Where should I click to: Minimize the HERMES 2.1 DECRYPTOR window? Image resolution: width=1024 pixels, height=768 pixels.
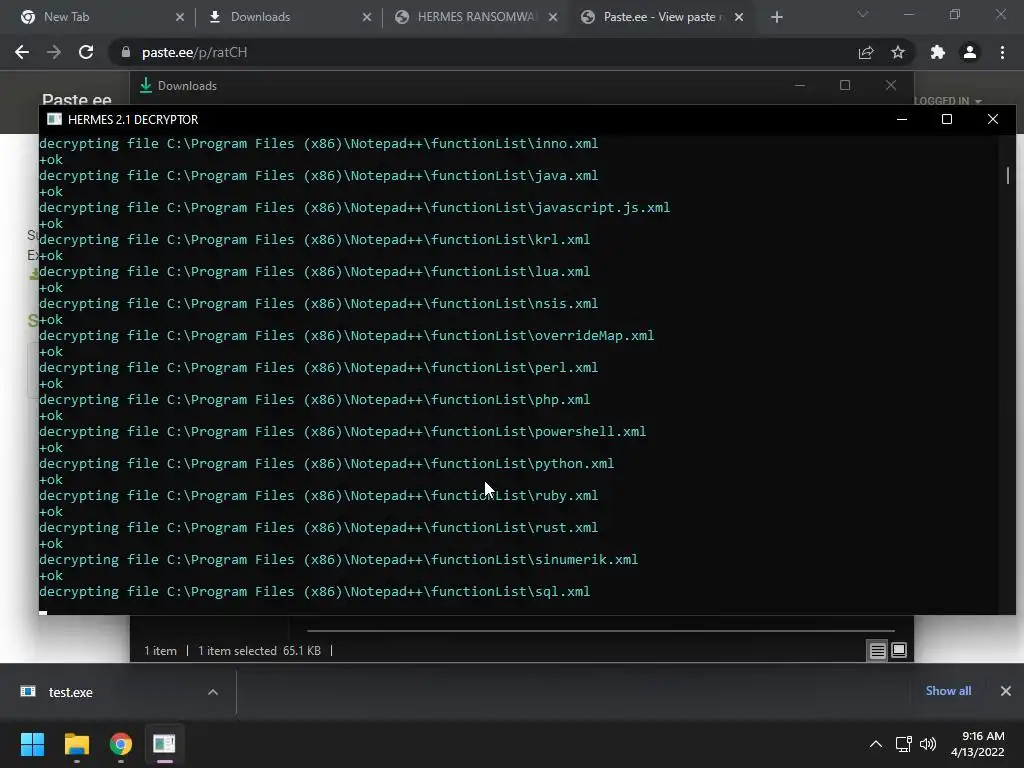tap(902, 119)
